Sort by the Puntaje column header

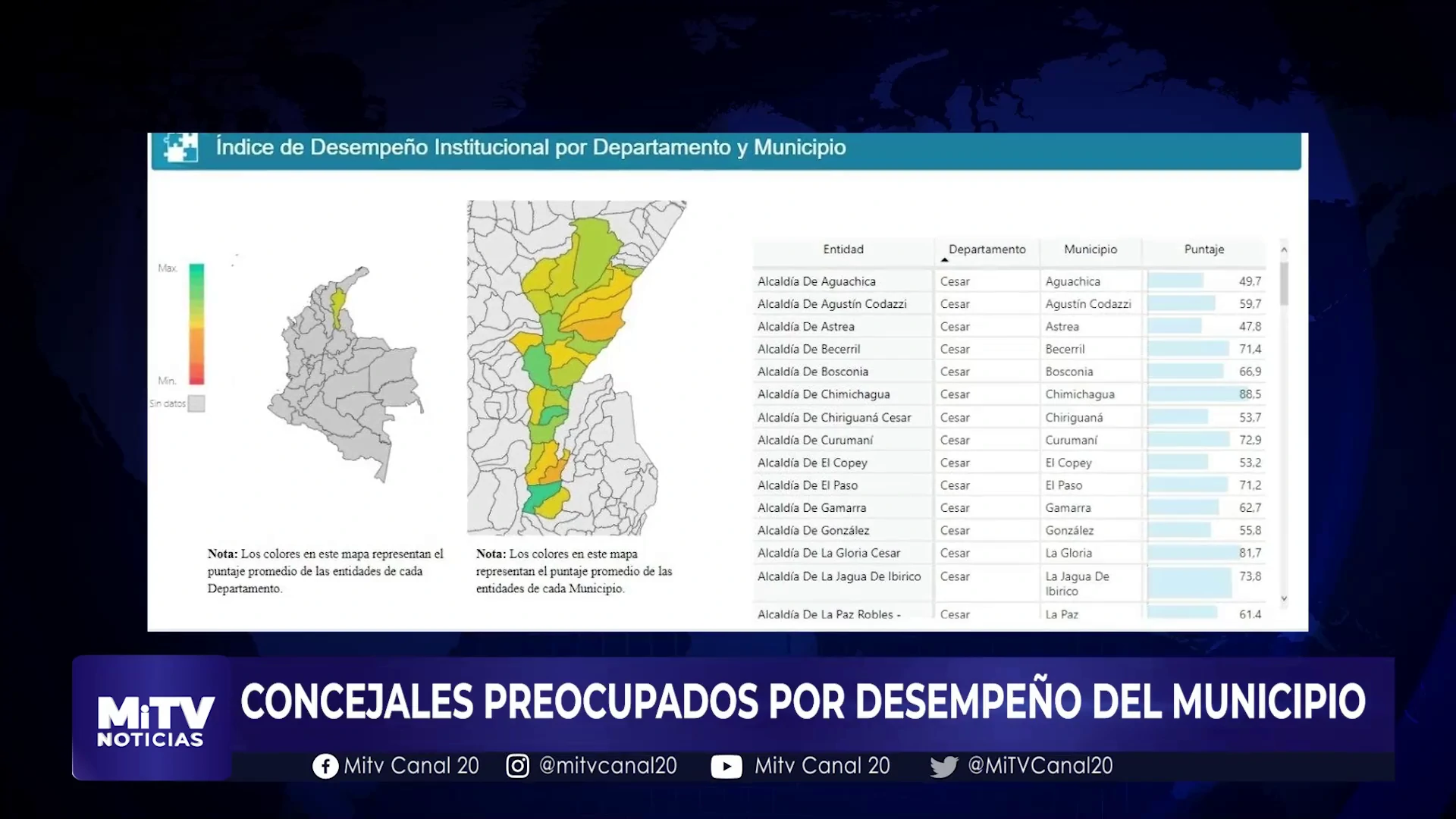1203,249
